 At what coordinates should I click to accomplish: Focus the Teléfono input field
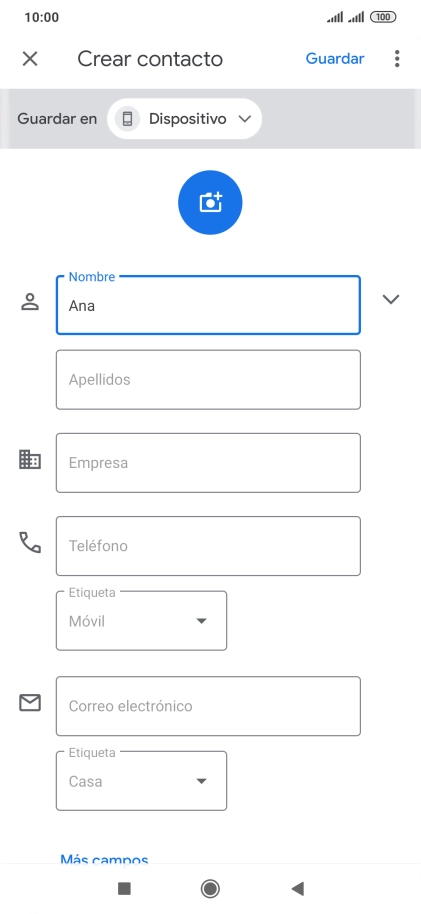pyautogui.click(x=208, y=546)
